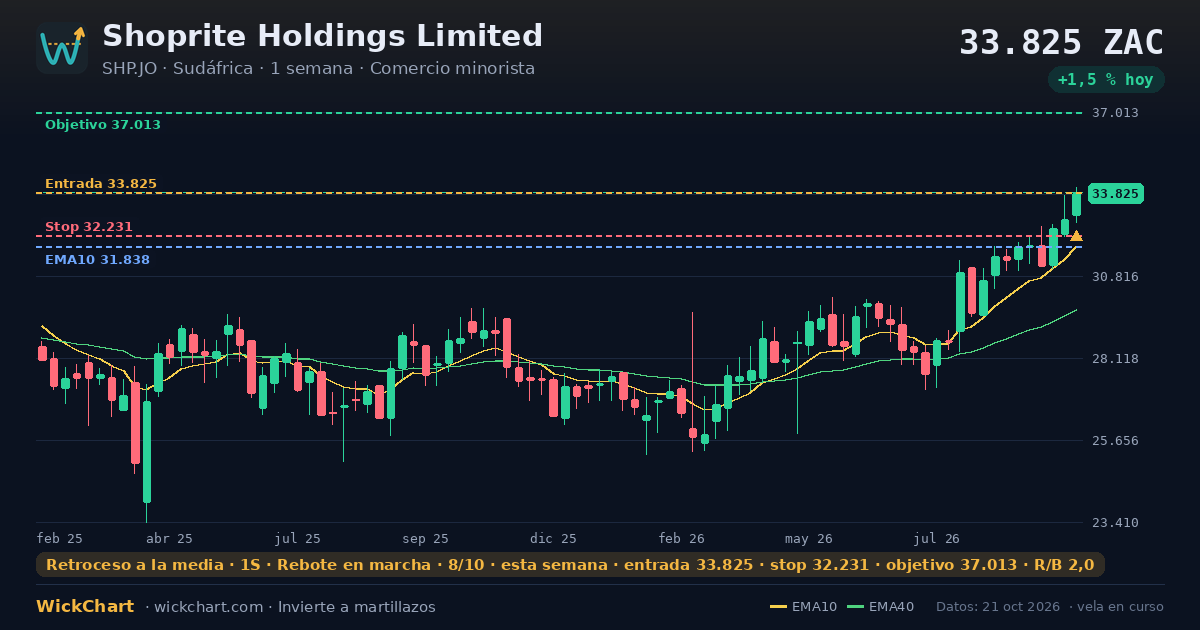The height and width of the screenshot is (630, 1200).
Task: Open the wickchart.com footer link
Action: [x=209, y=607]
